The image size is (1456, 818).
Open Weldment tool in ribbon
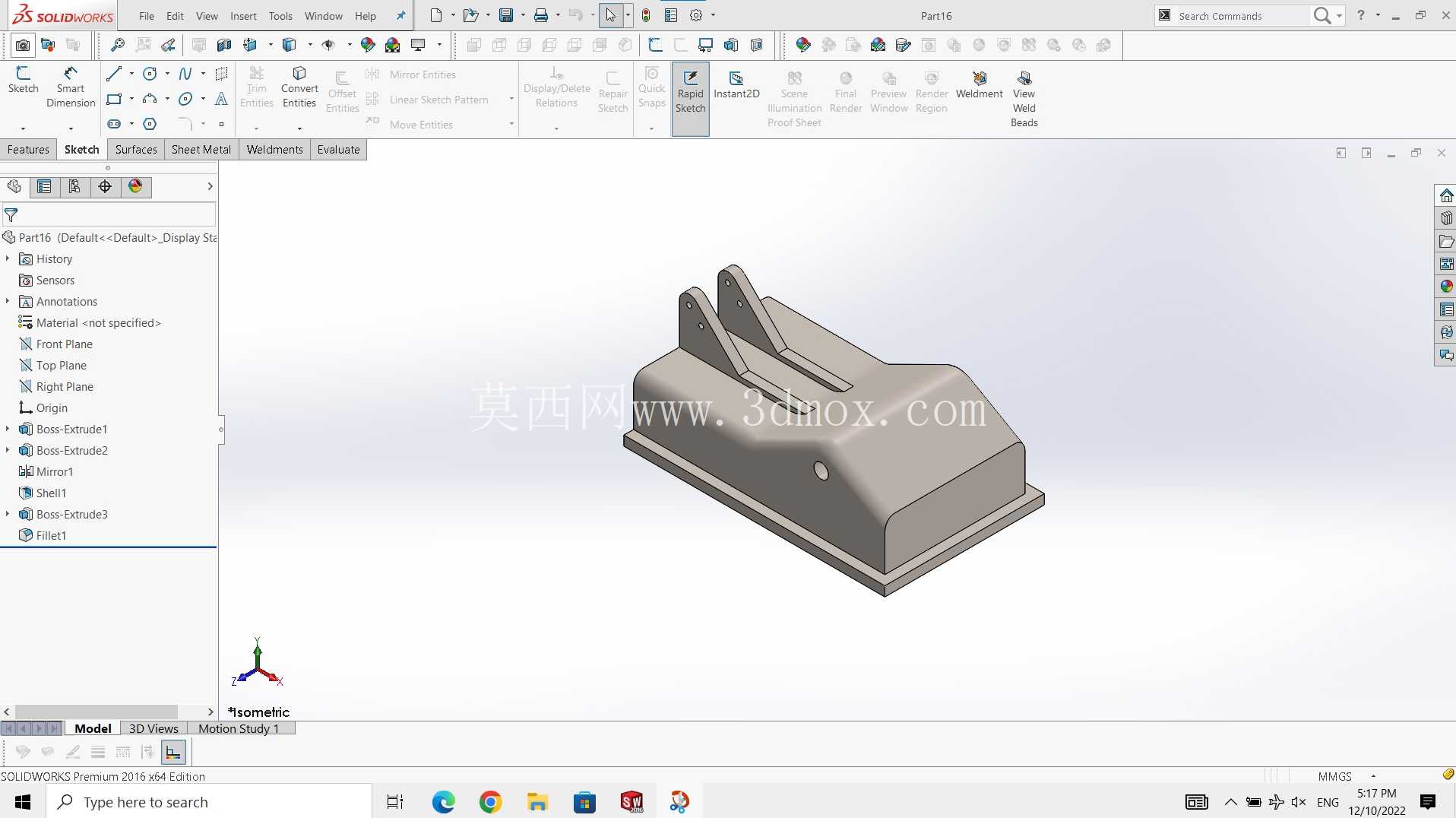pos(979,84)
